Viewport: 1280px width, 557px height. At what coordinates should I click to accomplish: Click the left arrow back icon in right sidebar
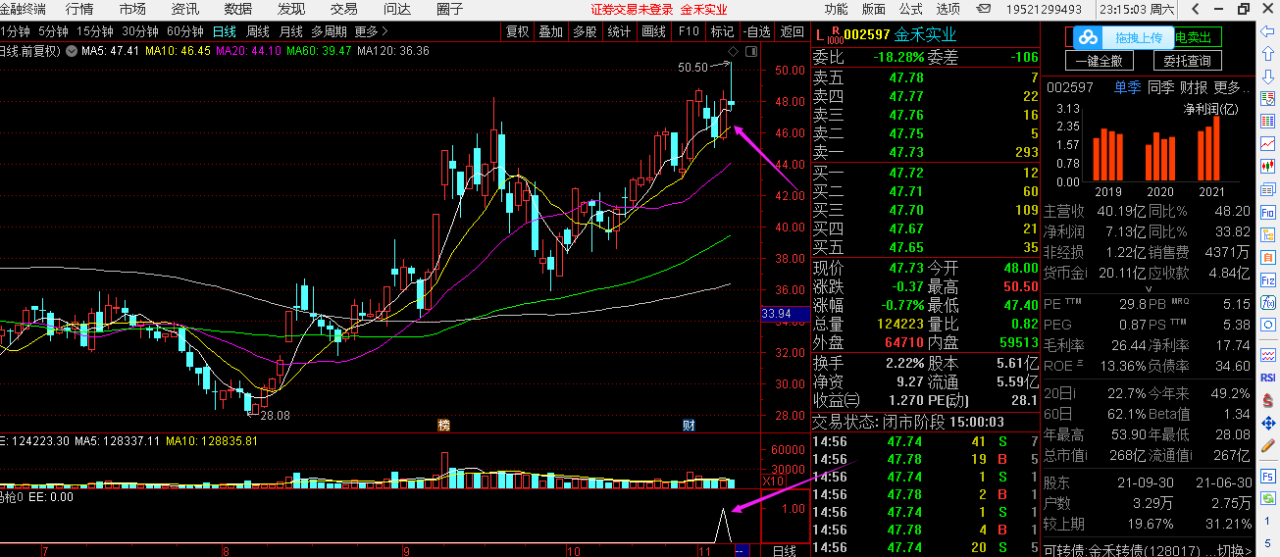pyautogui.click(x=1266, y=31)
